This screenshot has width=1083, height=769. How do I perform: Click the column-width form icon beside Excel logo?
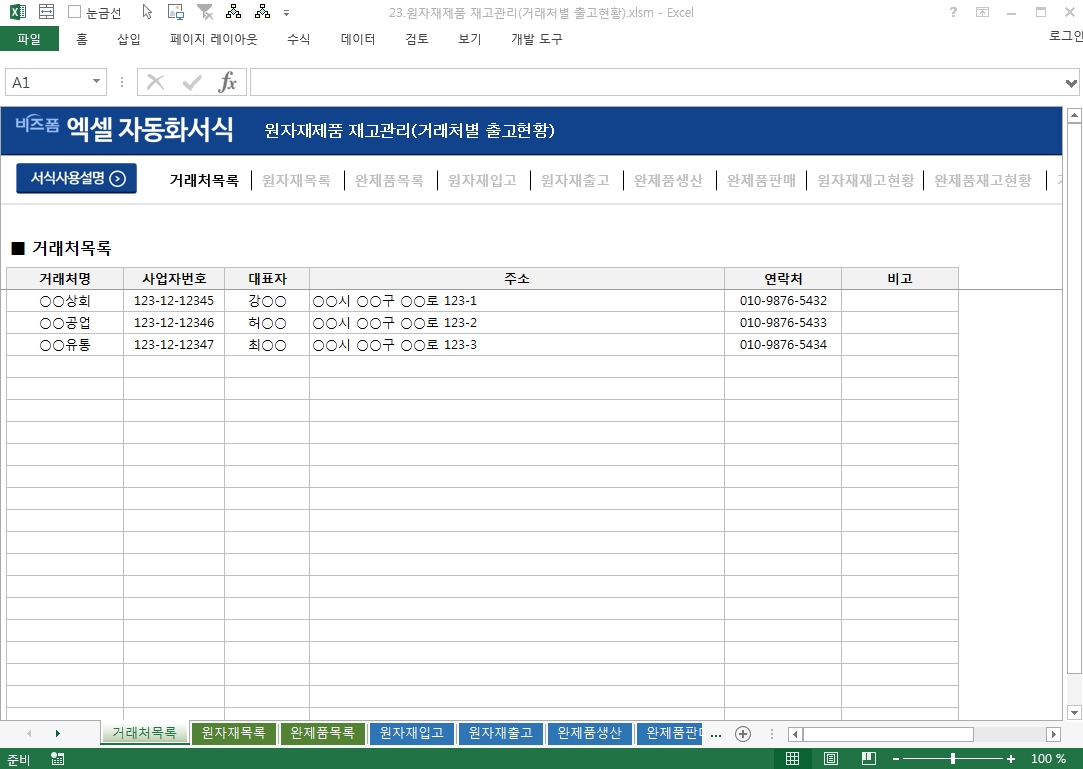46,12
